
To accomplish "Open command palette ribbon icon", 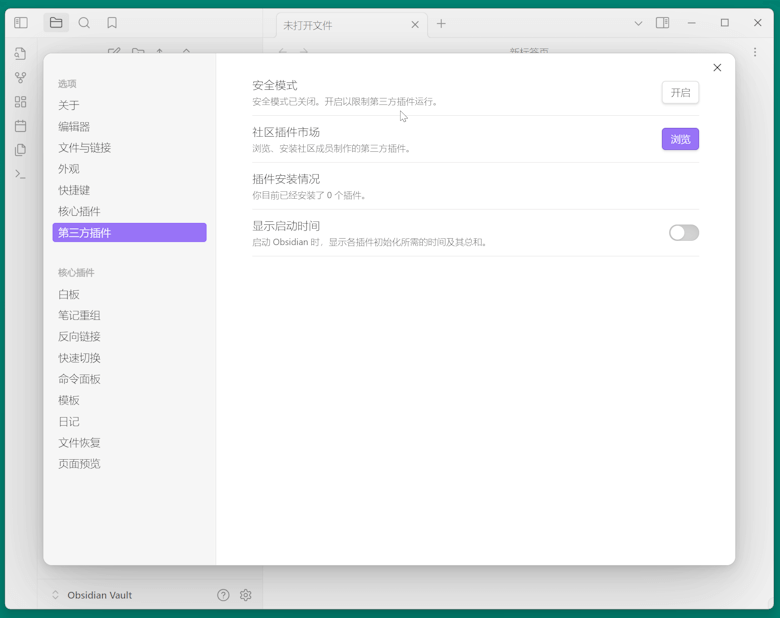I will coord(20,174).
